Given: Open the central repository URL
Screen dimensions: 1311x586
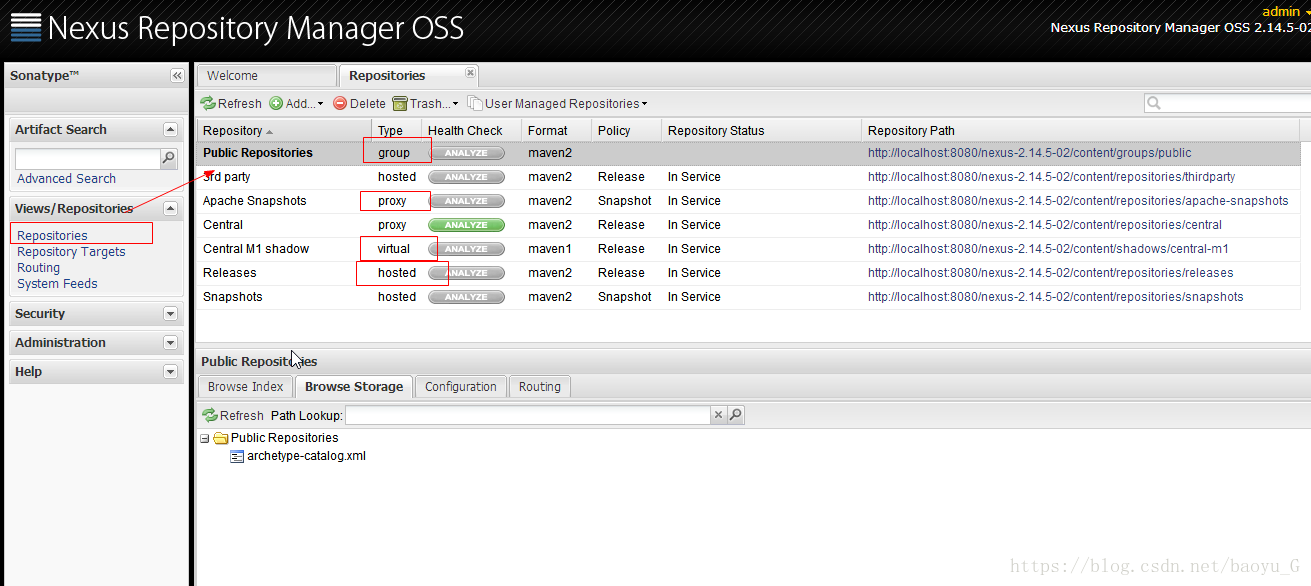Looking at the screenshot, I should pyautogui.click(x=1045, y=225).
